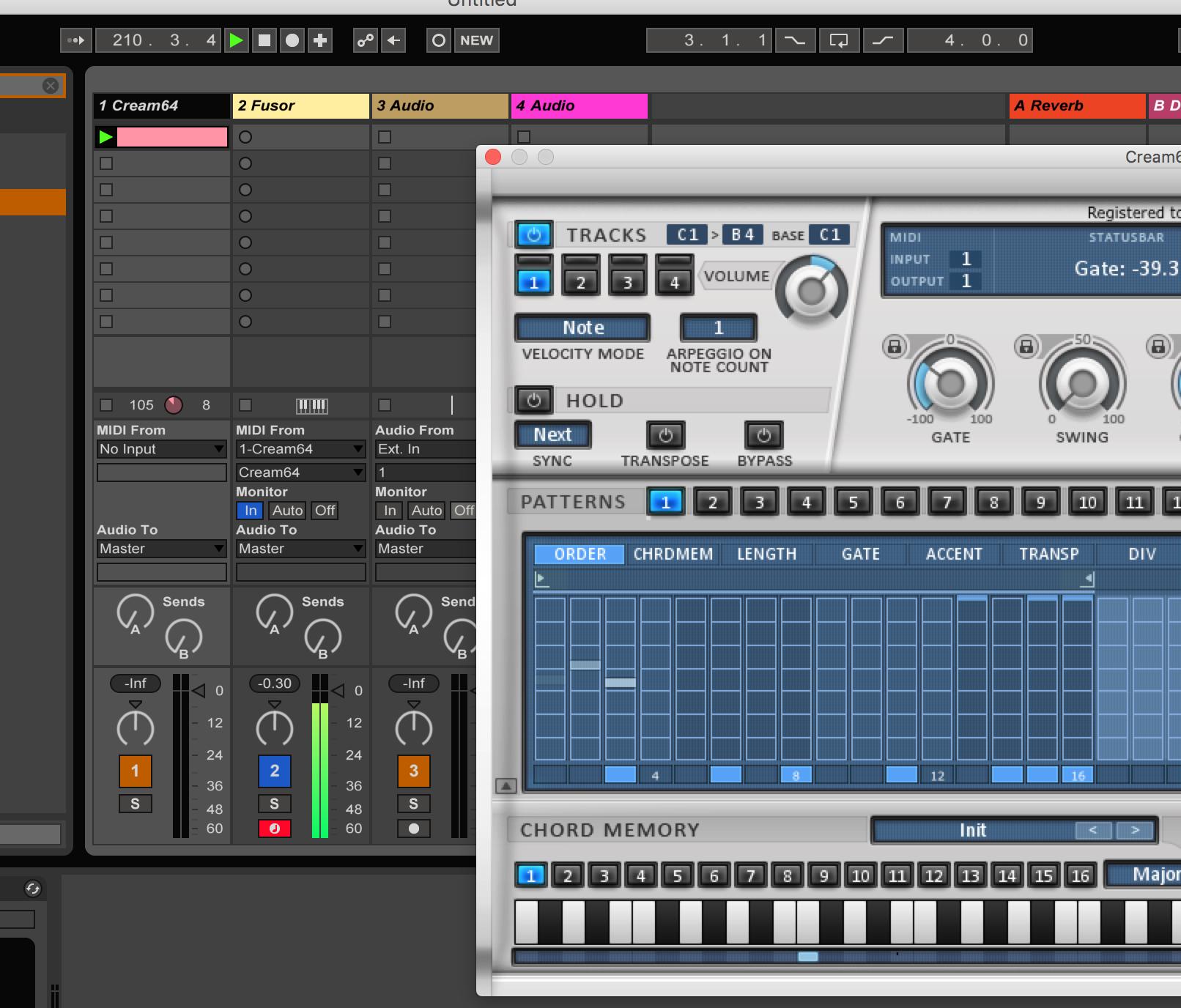Click the transport Stop button

pos(264,40)
